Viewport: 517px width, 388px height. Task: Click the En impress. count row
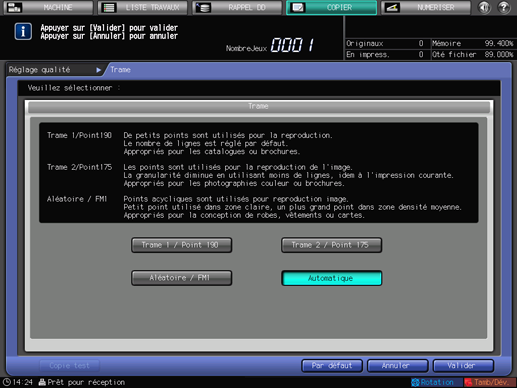coord(387,54)
